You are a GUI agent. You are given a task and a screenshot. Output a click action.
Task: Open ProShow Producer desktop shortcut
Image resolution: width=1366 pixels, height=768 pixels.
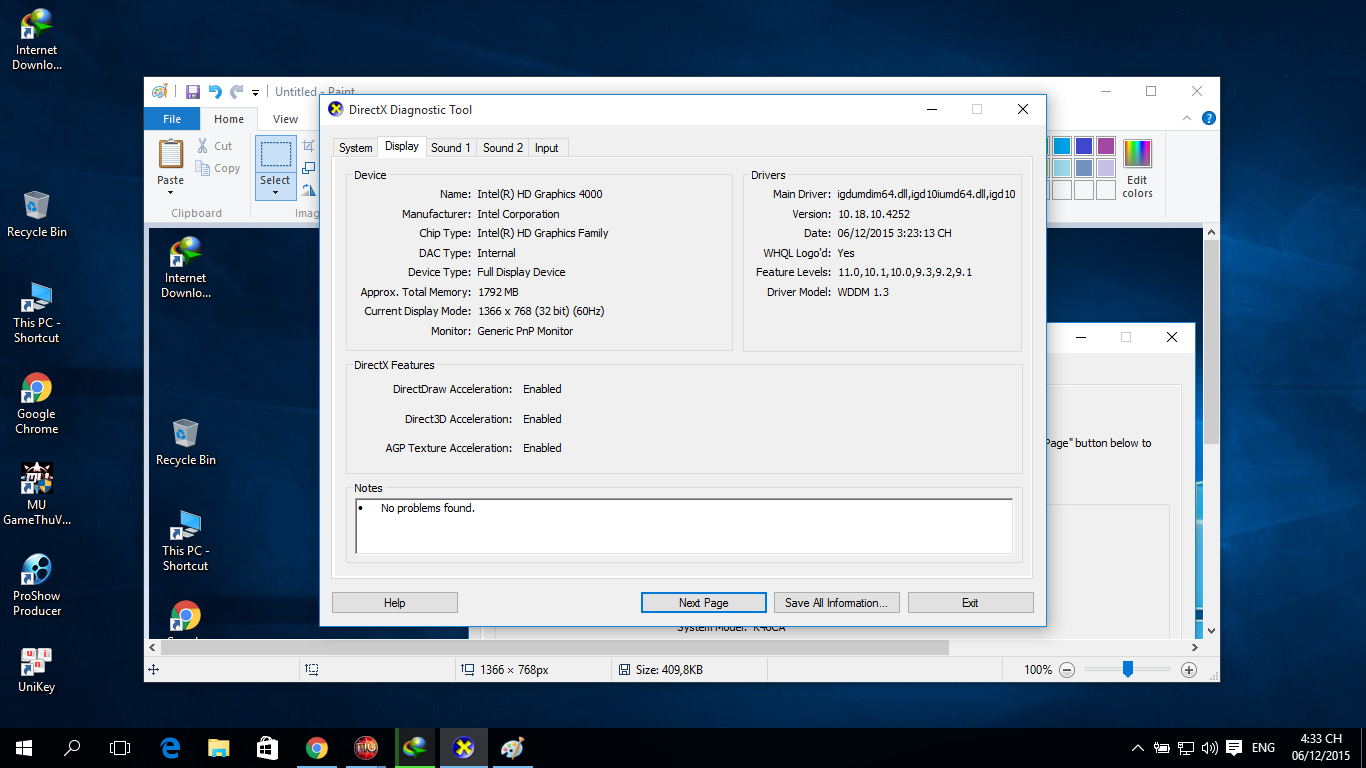pyautogui.click(x=37, y=586)
